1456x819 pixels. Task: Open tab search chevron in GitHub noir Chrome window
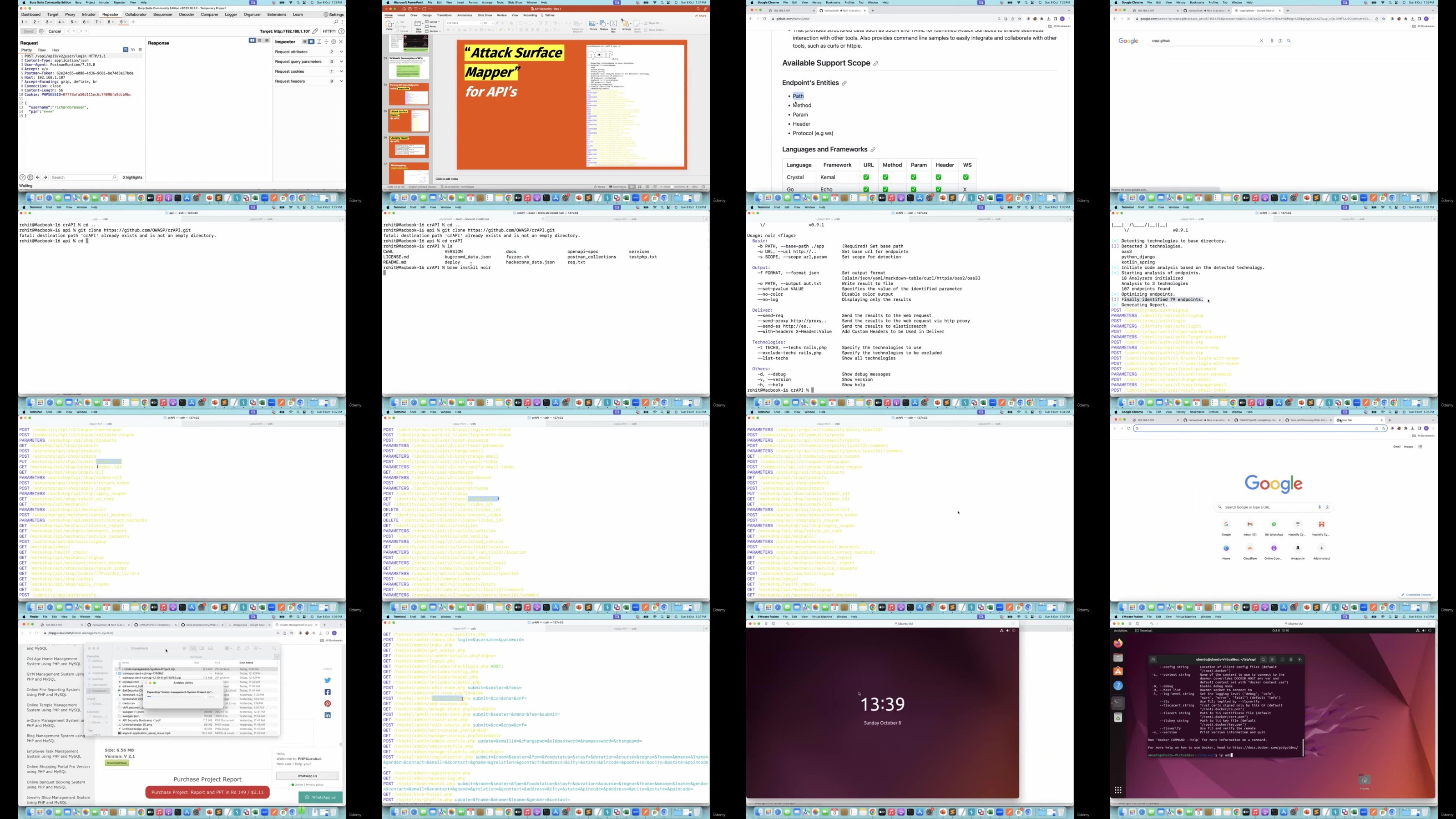[1068, 10]
